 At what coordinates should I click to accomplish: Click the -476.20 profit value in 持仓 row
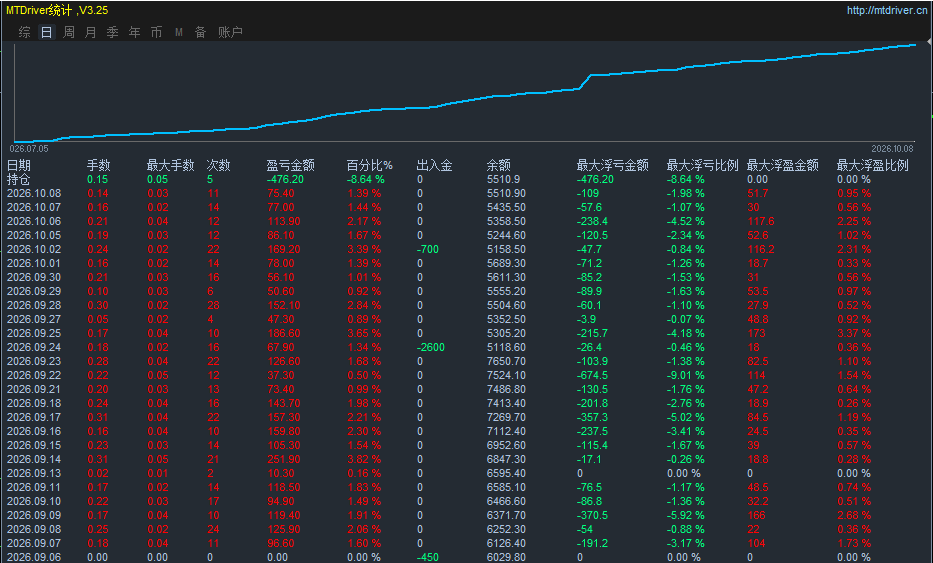(286, 179)
